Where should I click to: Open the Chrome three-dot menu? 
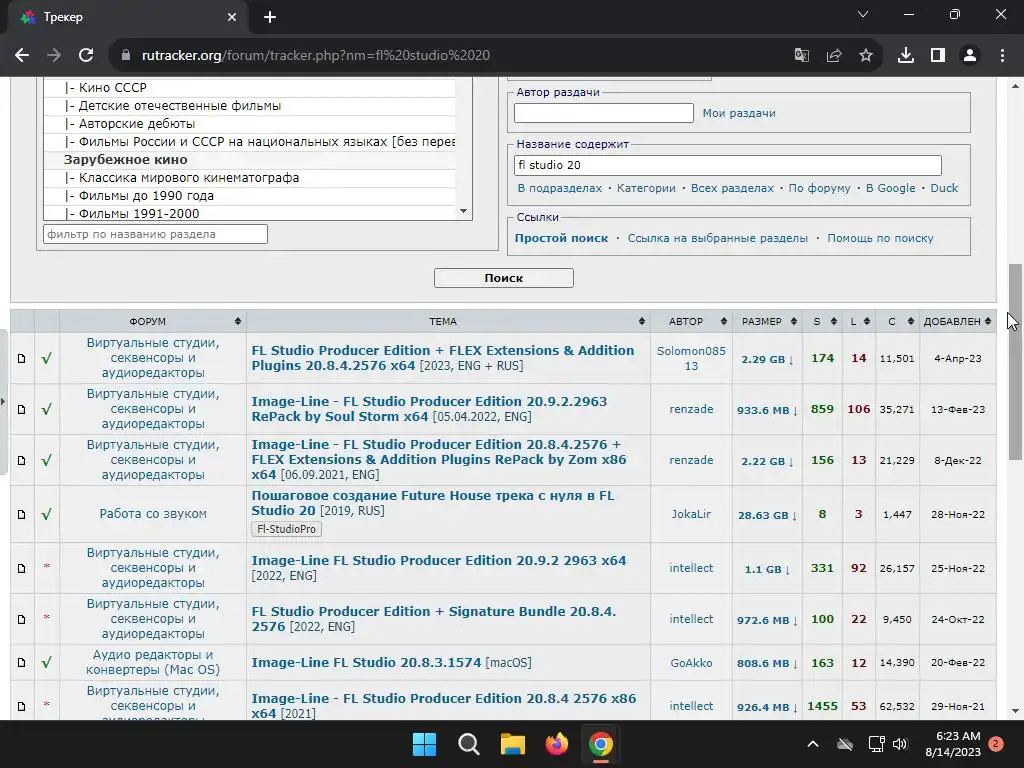click(1002, 56)
